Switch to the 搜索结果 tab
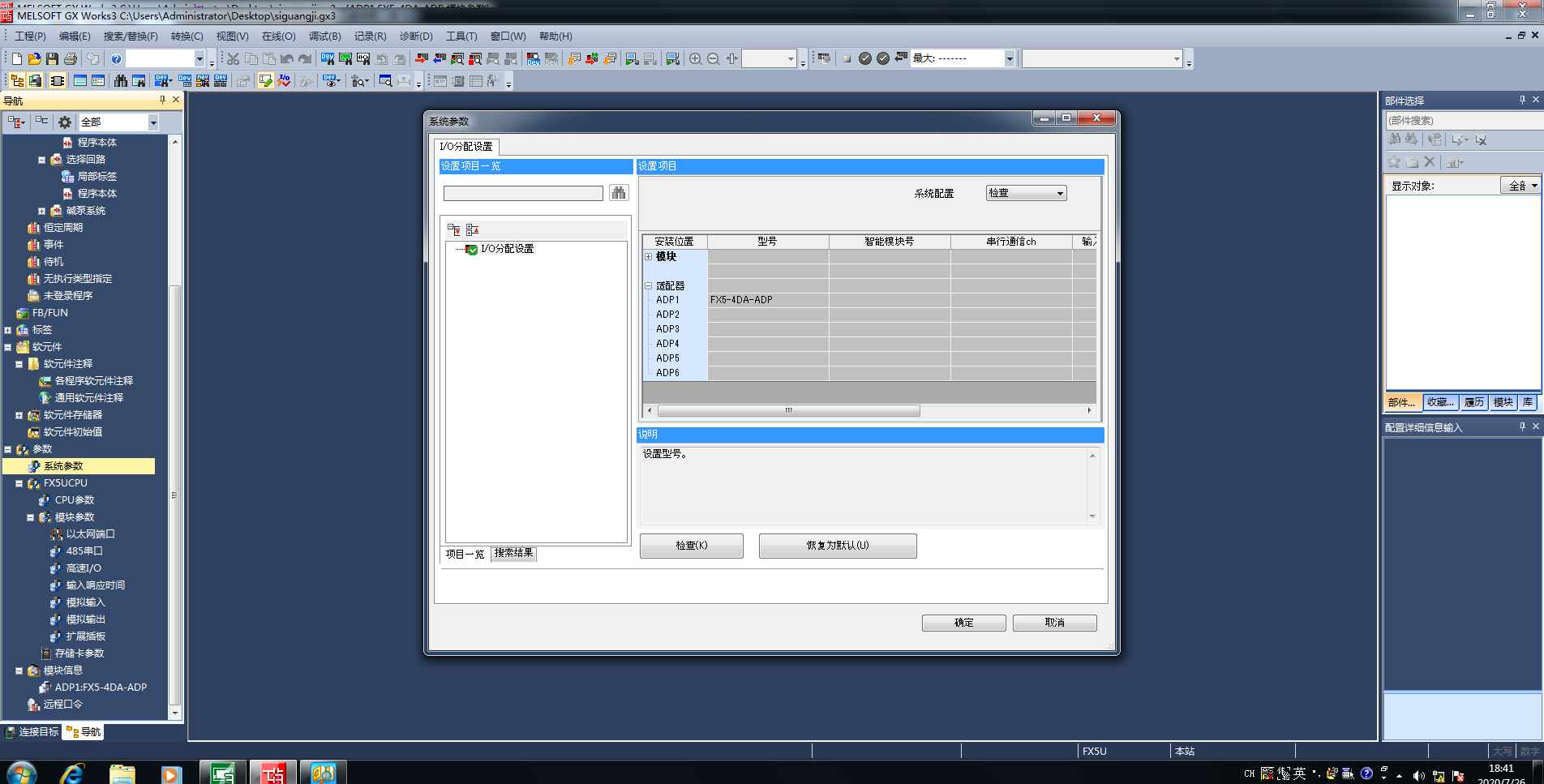 coord(513,553)
